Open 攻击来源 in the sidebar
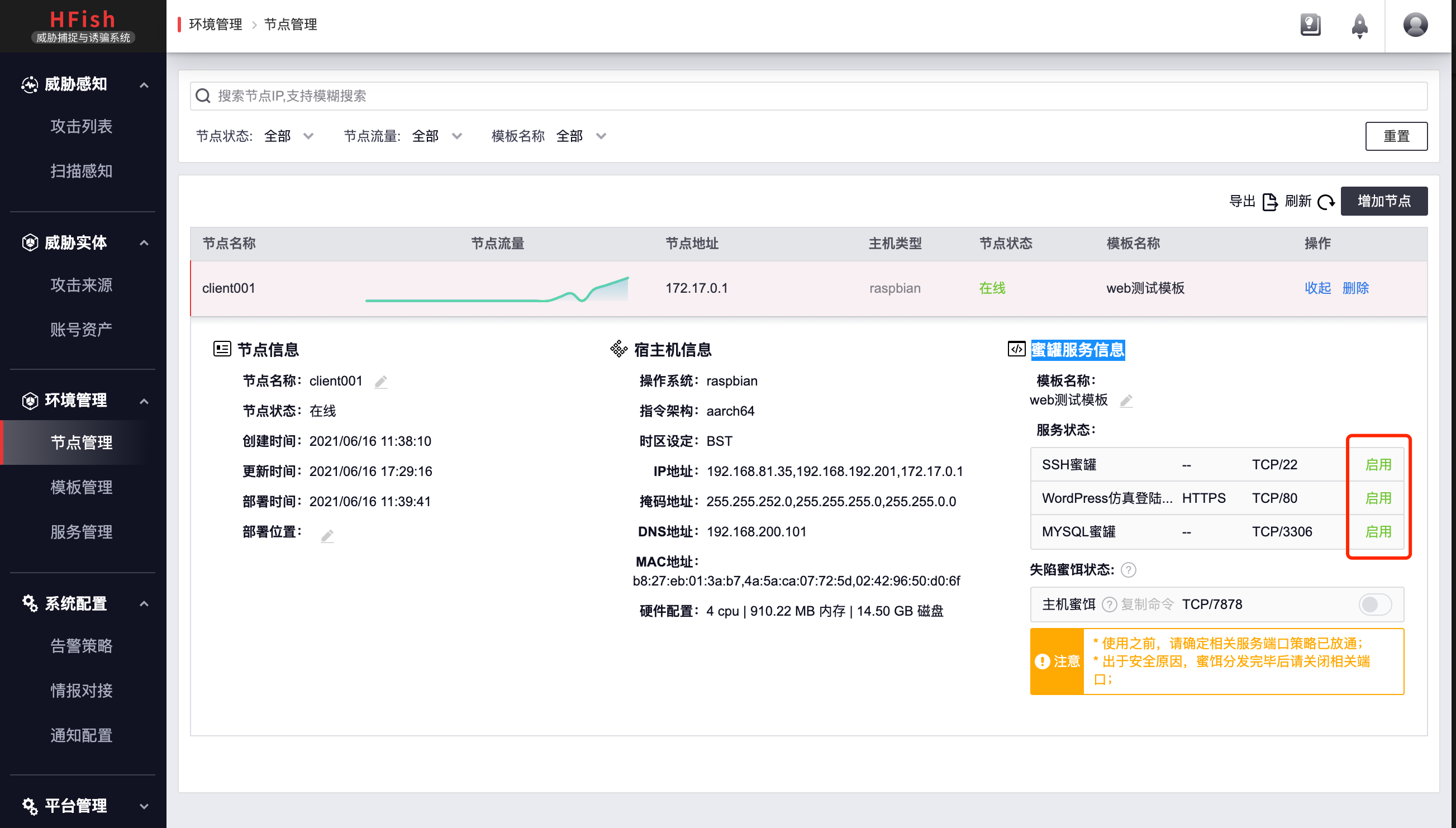This screenshot has width=1456, height=828. 82,284
